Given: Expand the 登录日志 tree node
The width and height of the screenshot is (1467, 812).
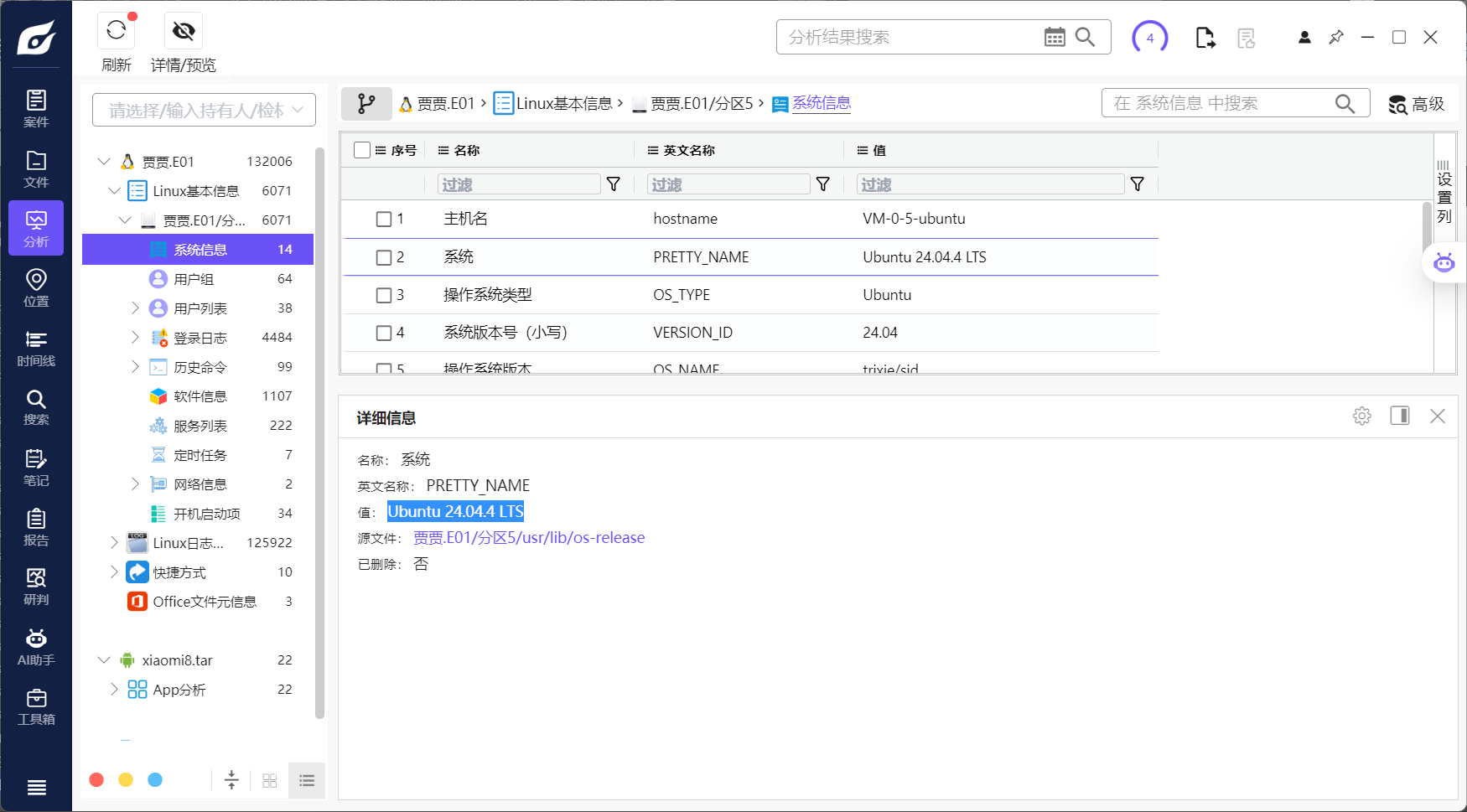Looking at the screenshot, I should pos(135,338).
